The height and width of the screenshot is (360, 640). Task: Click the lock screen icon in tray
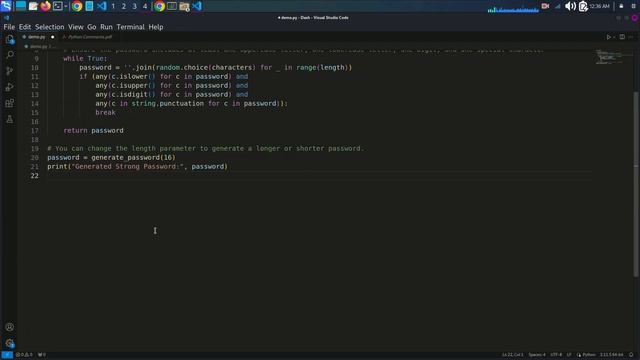pyautogui.click(x=621, y=6)
